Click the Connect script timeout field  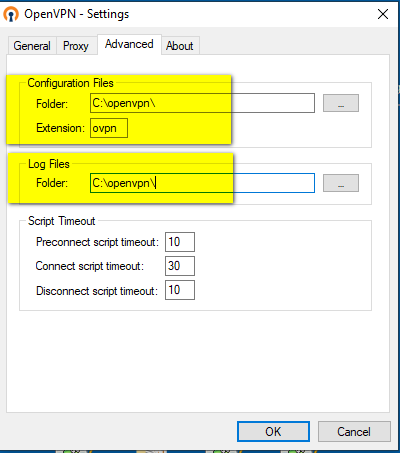180,266
